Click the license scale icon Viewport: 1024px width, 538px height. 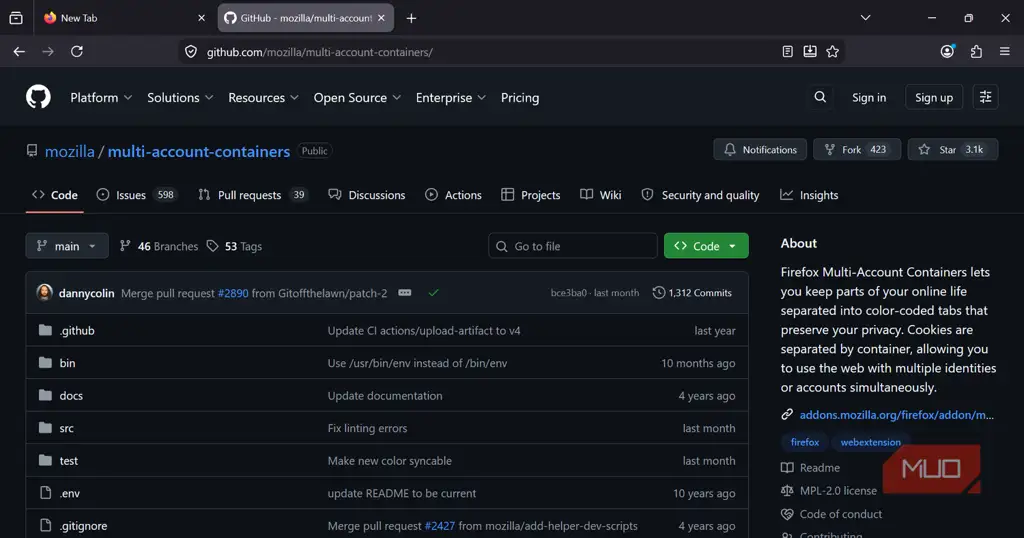787,490
